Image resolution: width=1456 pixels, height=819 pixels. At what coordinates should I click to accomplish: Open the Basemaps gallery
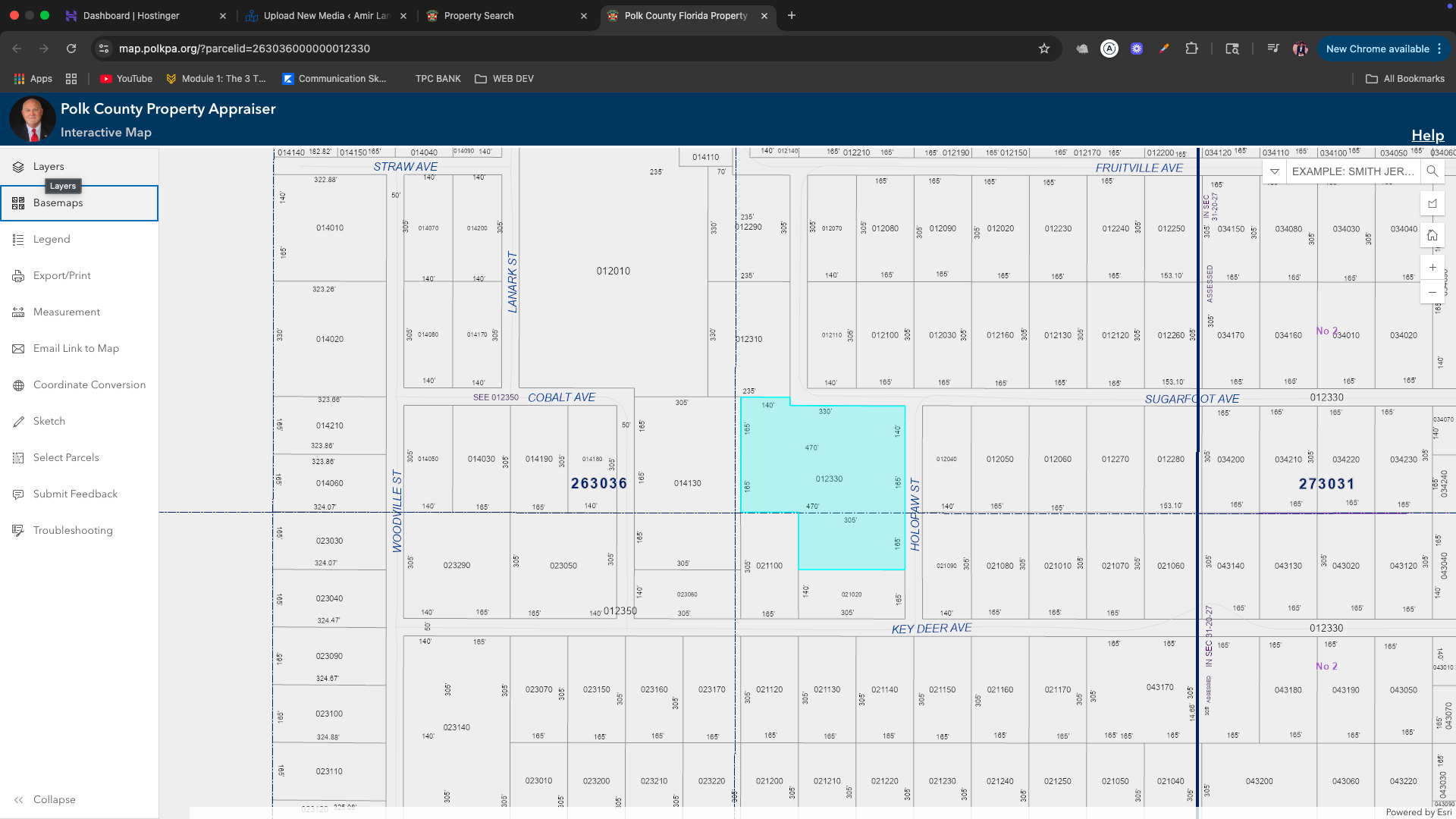pos(58,203)
